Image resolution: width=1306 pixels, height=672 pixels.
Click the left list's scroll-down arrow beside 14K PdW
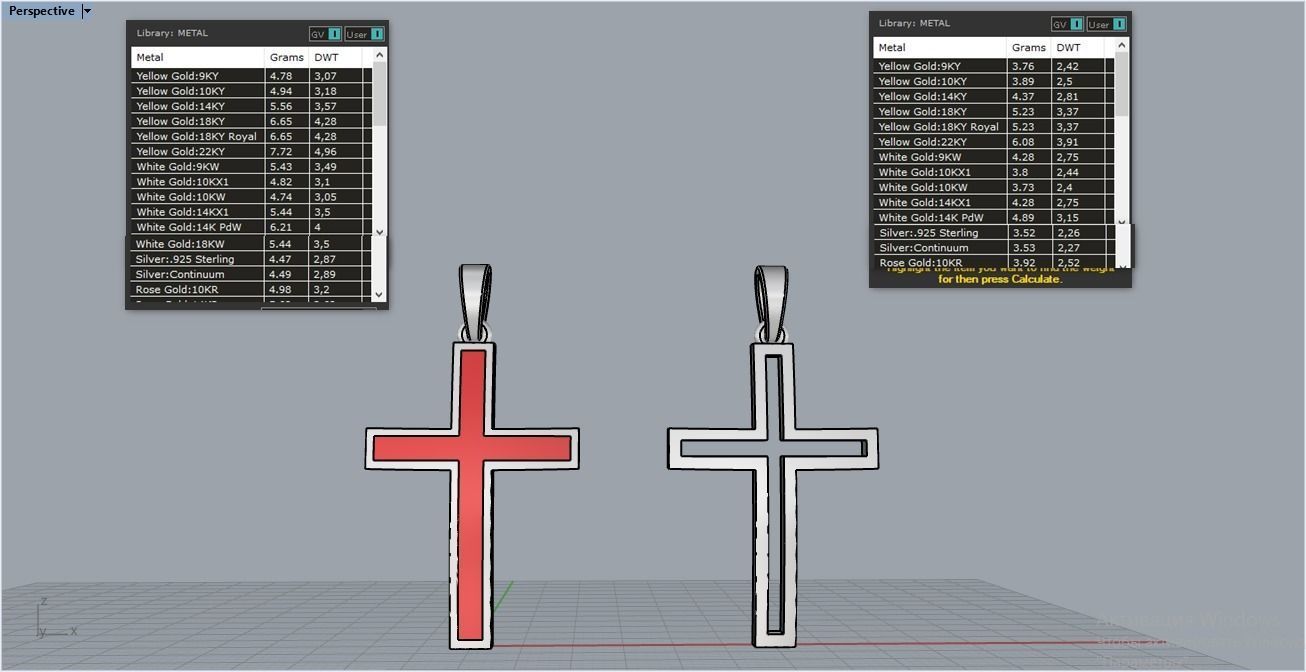[x=379, y=231]
